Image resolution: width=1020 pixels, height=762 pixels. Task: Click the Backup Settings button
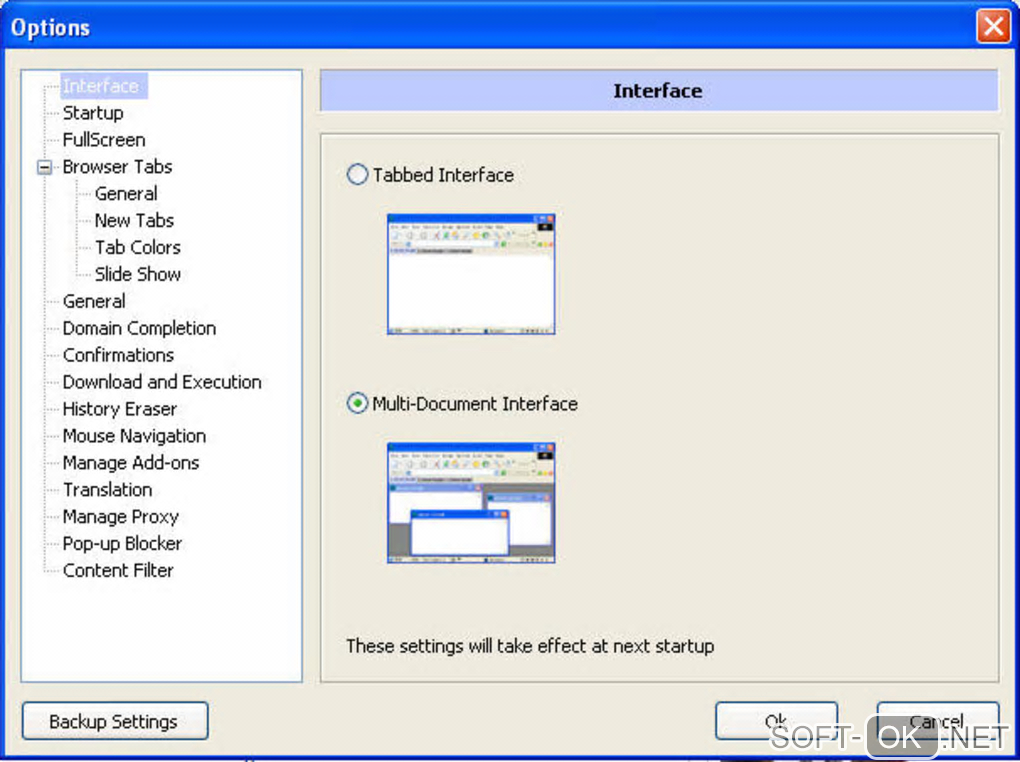(115, 721)
